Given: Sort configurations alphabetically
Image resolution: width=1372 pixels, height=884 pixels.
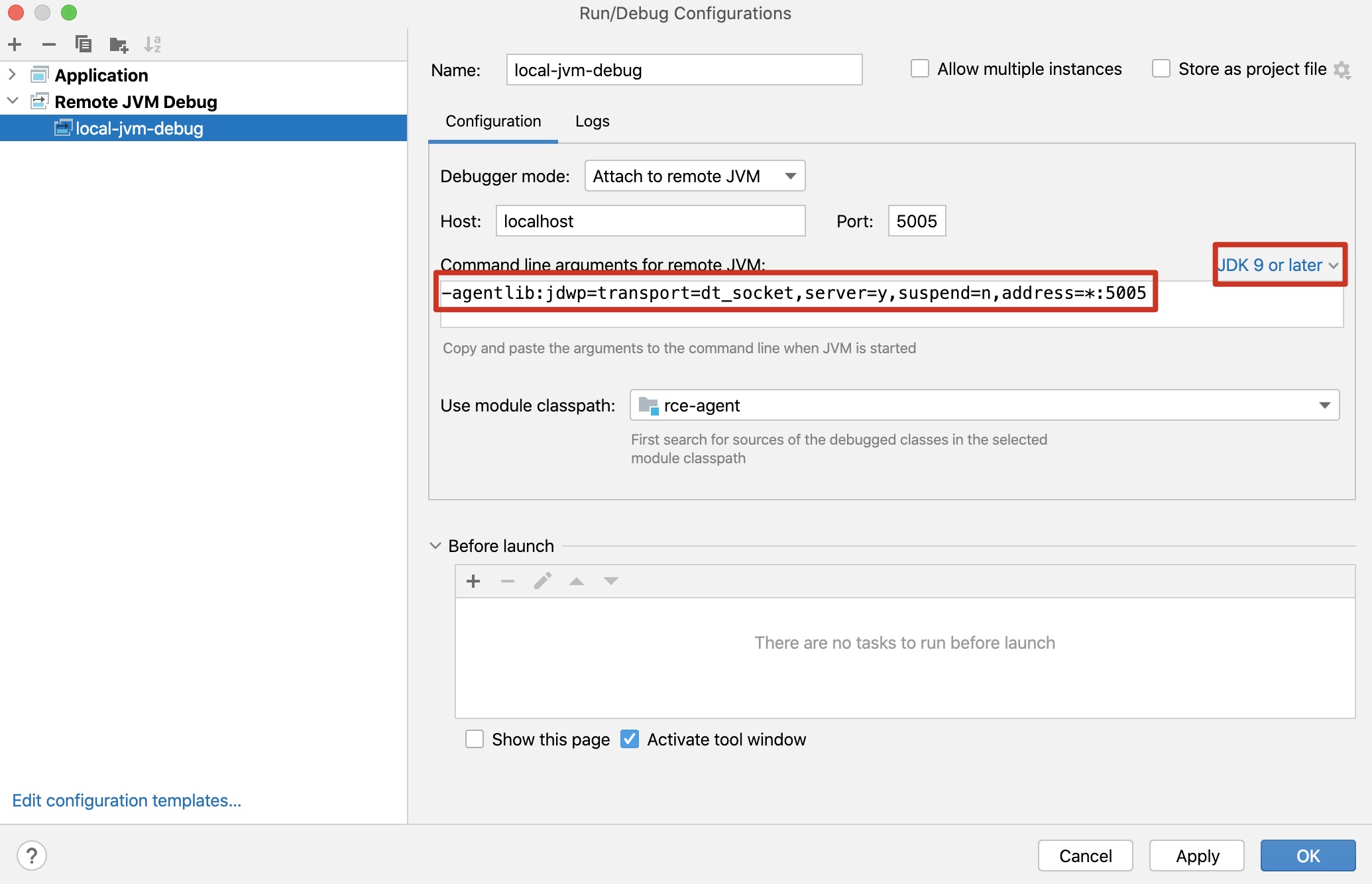Looking at the screenshot, I should 152,44.
